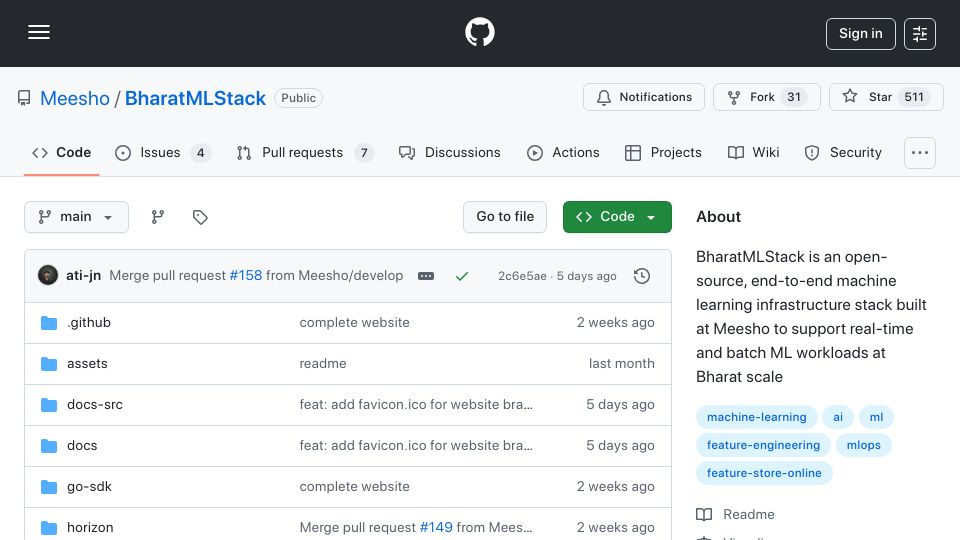Click docs-src row folder icon
The height and width of the screenshot is (540, 960).
(x=49, y=405)
